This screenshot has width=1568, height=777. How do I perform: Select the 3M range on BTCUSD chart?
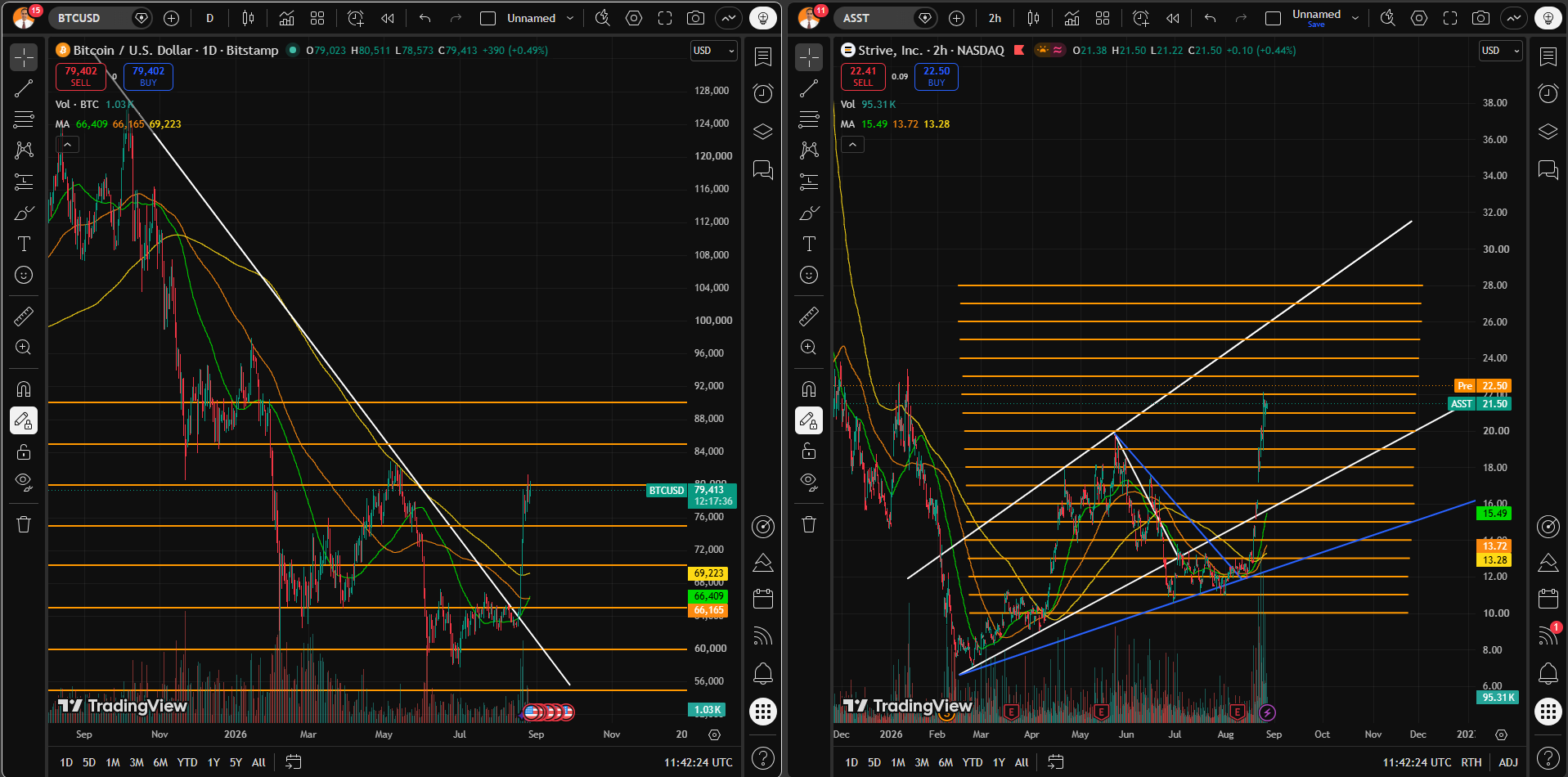click(137, 762)
